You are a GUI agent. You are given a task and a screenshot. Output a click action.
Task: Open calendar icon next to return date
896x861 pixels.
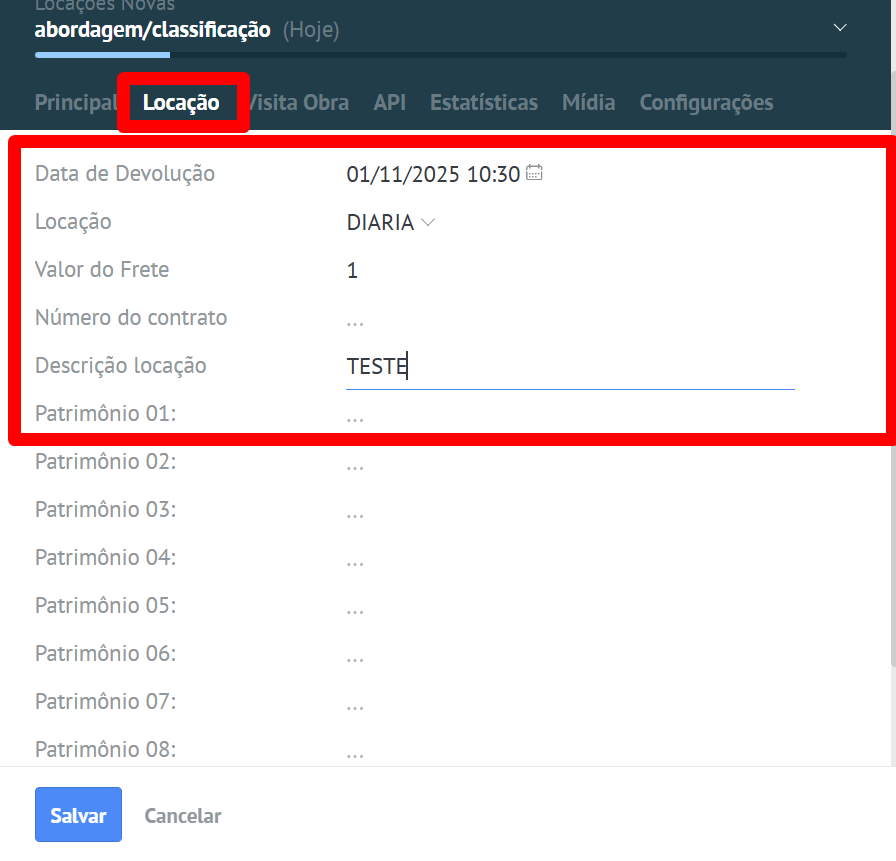pos(534,173)
